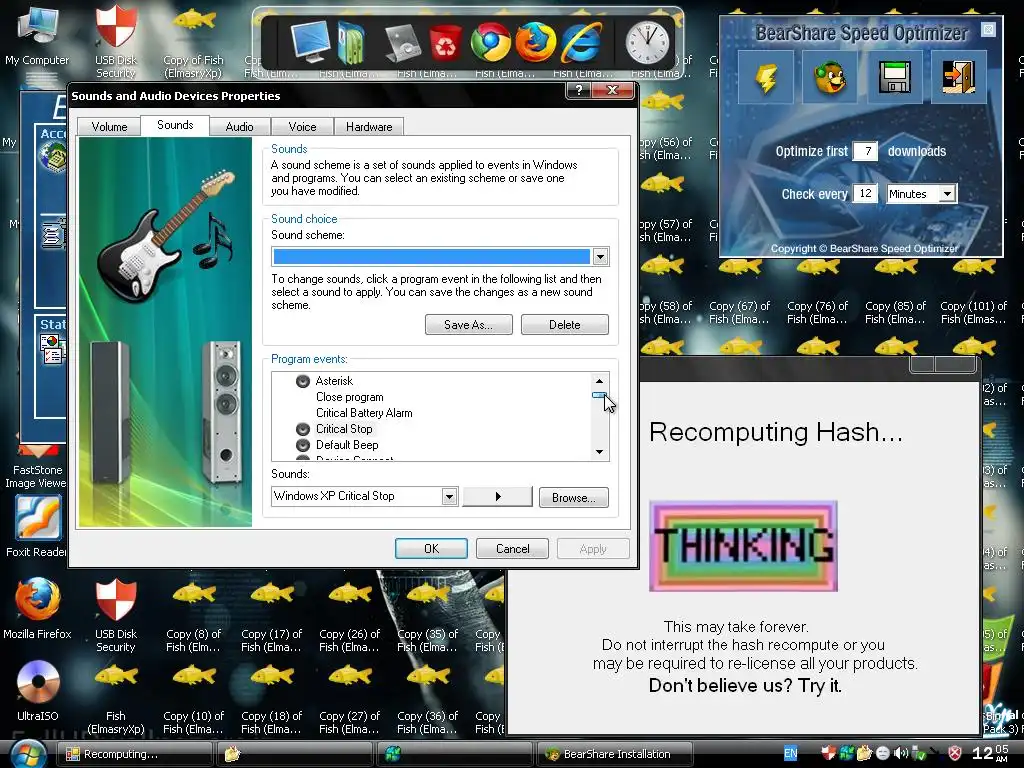Screen dimensions: 1024x768
Task: Switch to the Sounds tab
Action: pyautogui.click(x=175, y=125)
